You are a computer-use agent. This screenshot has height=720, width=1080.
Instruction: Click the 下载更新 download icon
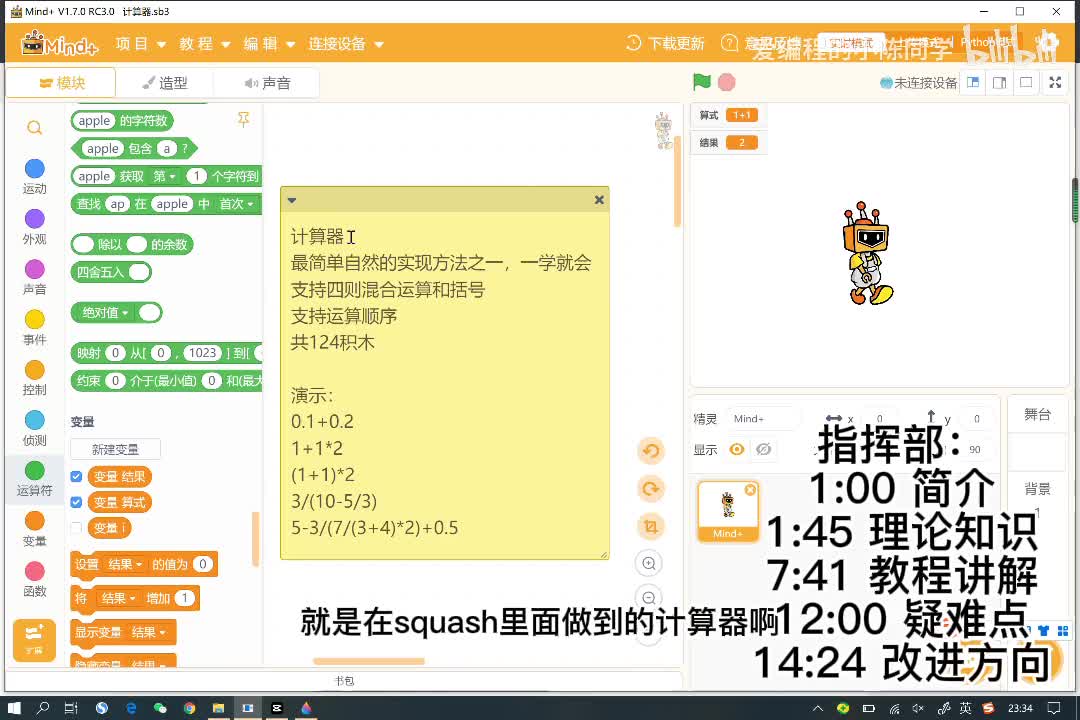pyautogui.click(x=634, y=43)
